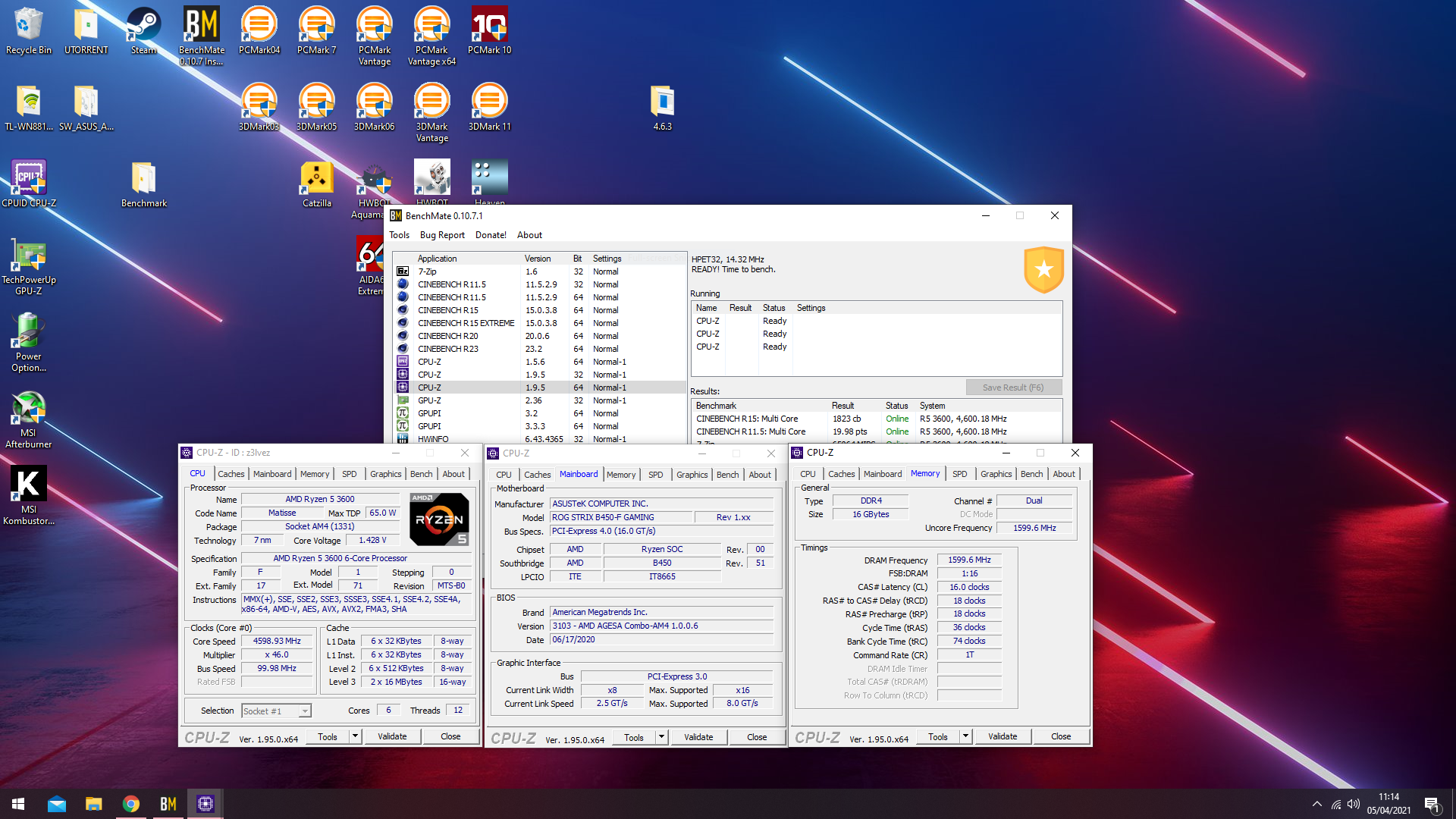Expand Tools dropdown arrow in right CPU-Z
Viewport: 1456px width, 819px height.
tap(965, 736)
